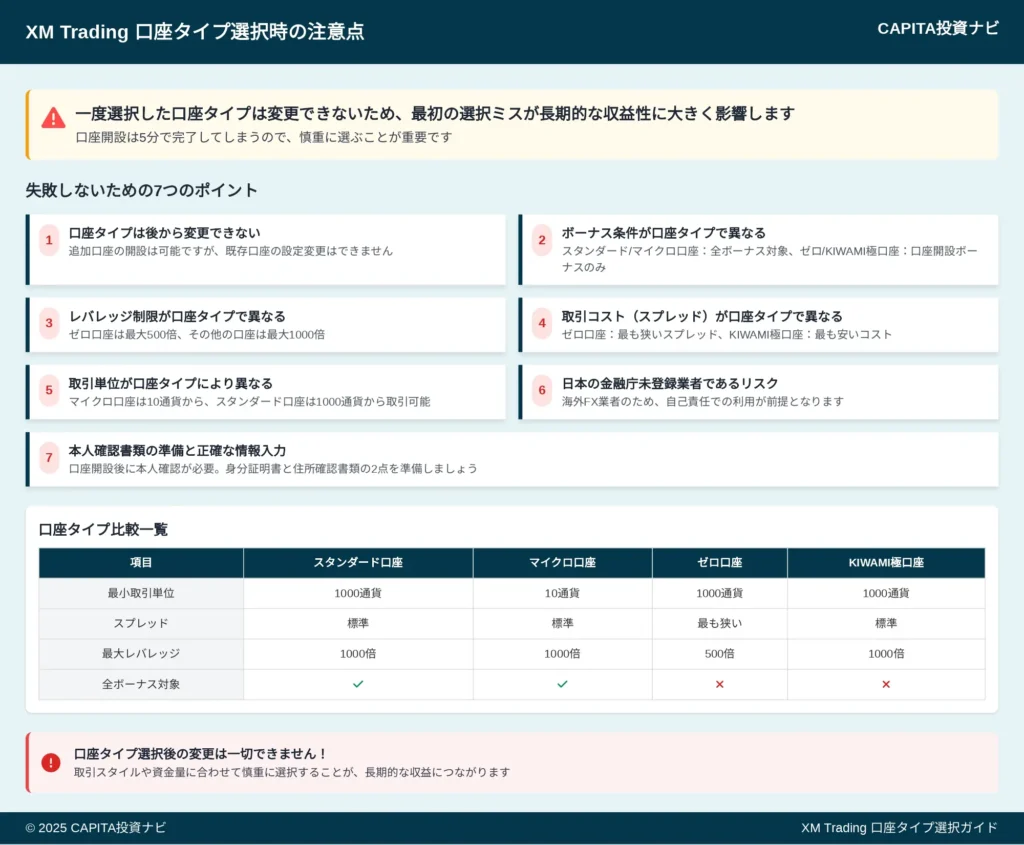Click card title レバレッジ制限が口座タイプで異なる

177,317
